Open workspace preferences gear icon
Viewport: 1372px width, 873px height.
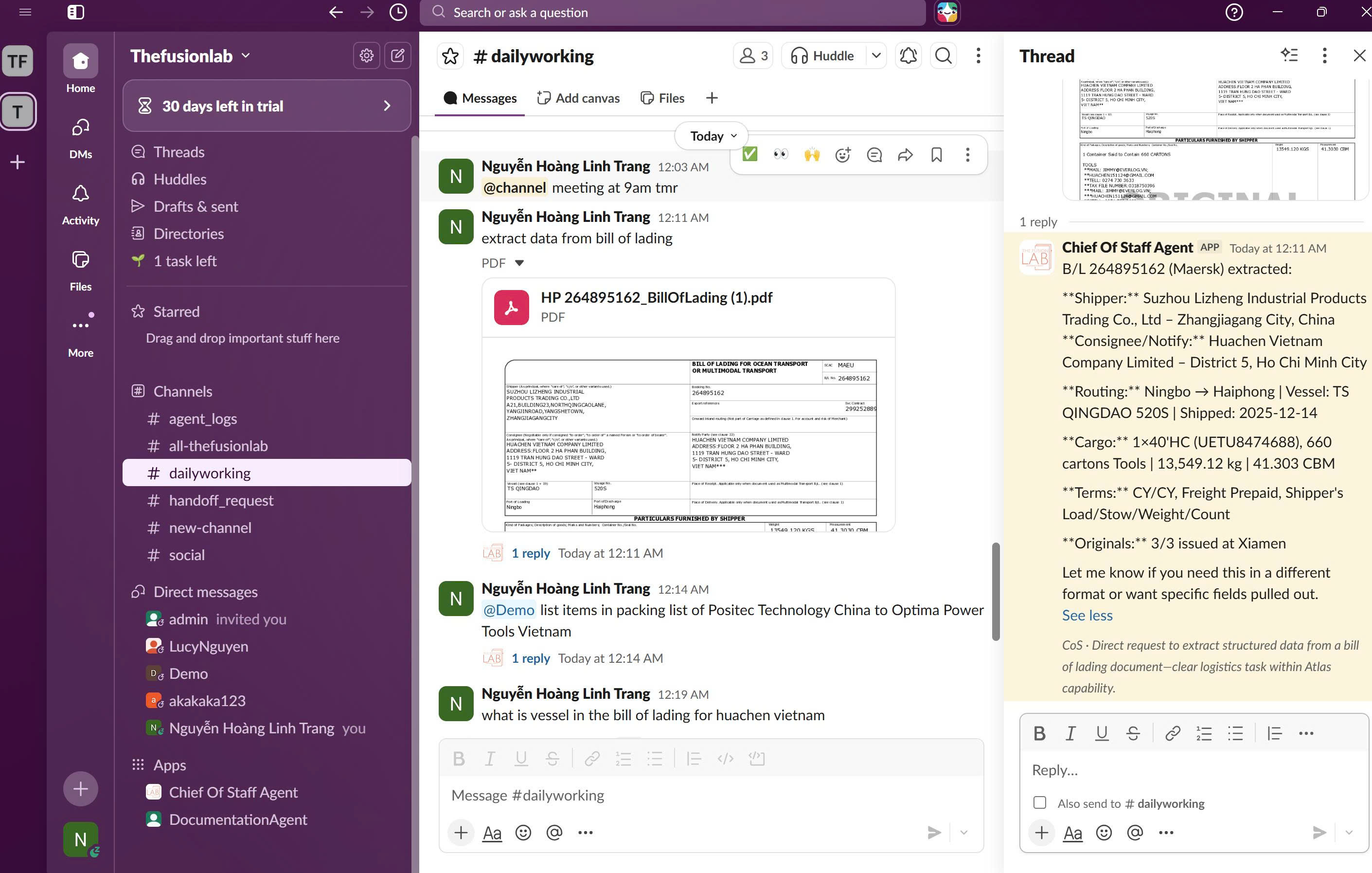[366, 56]
